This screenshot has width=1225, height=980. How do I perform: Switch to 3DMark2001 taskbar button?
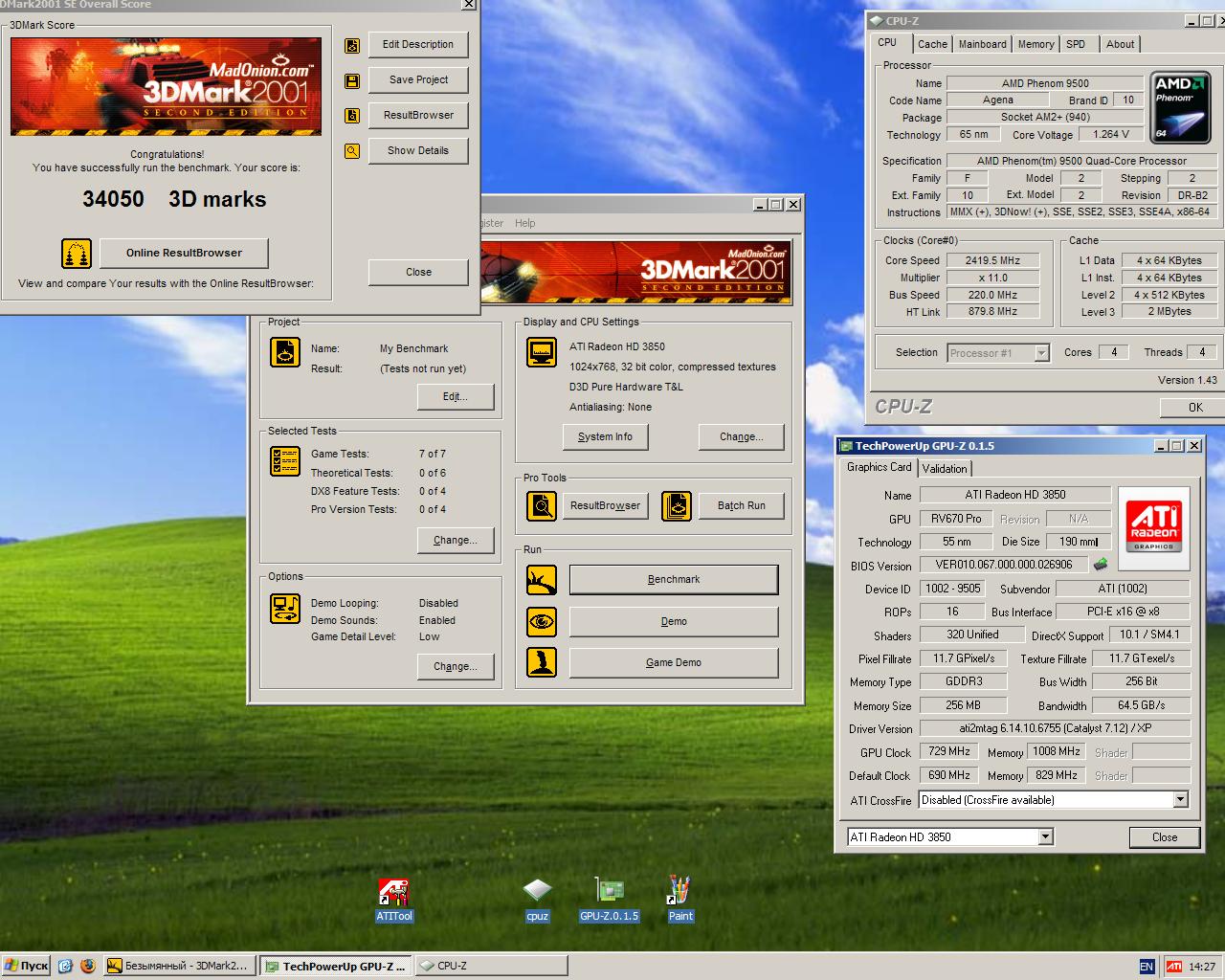179,967
